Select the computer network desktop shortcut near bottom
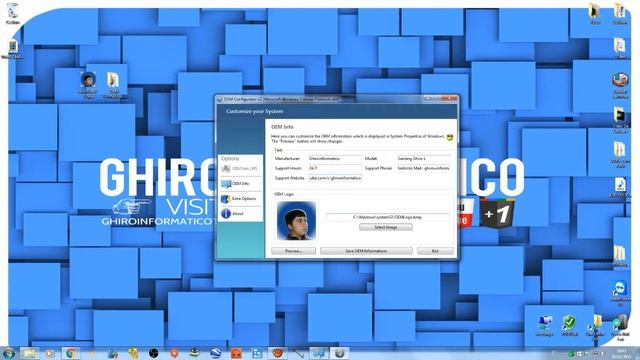Image resolution: width=640 pixels, height=360 pixels. coord(544,326)
